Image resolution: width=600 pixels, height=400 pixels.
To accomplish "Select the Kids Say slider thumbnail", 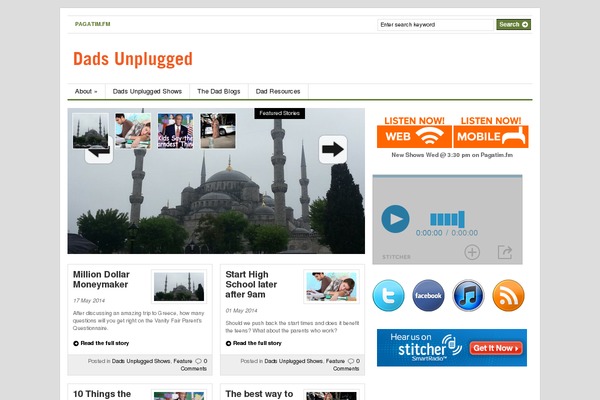I will tap(175, 131).
